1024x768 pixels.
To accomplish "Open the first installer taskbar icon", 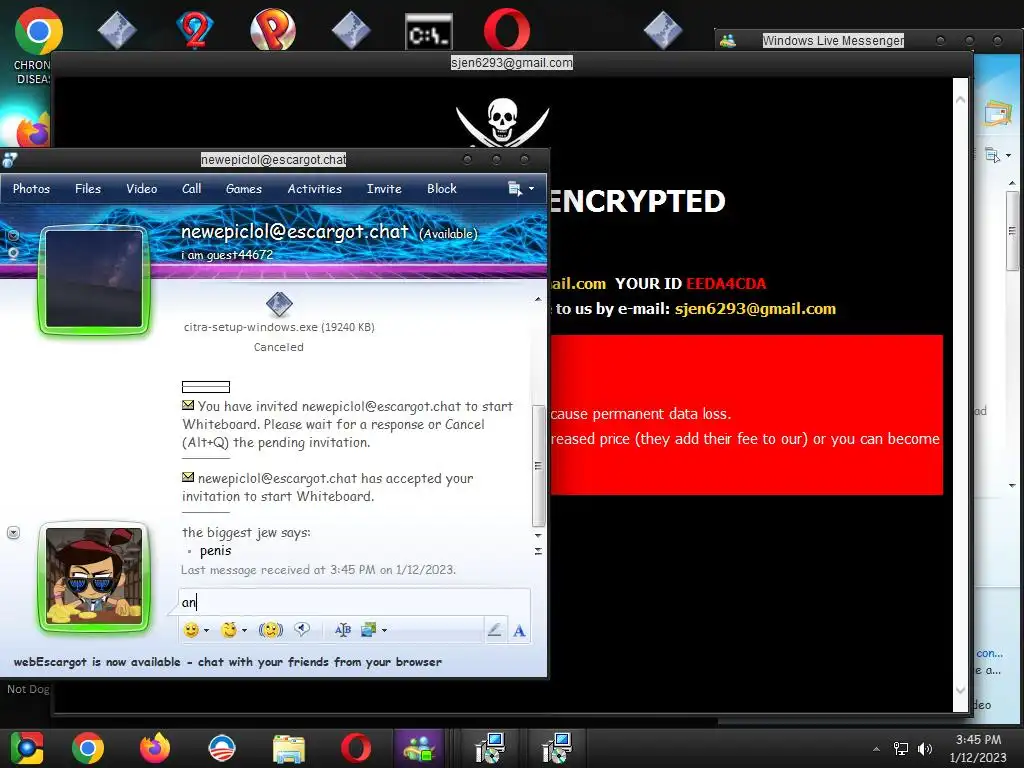I will pos(489,748).
